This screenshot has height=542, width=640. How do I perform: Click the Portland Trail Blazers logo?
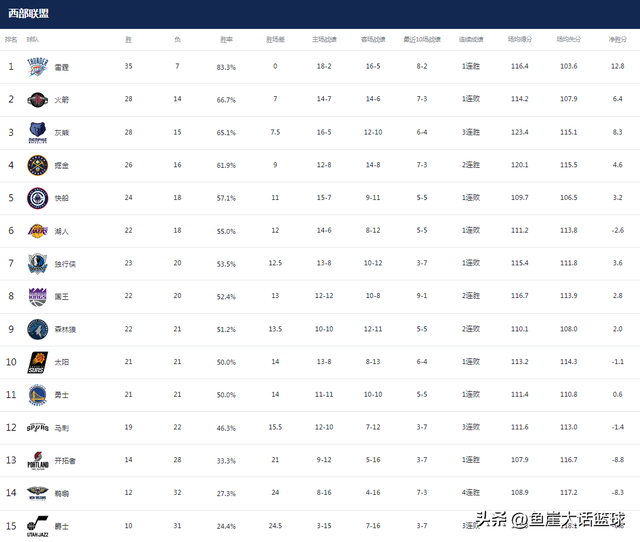pyautogui.click(x=38, y=460)
